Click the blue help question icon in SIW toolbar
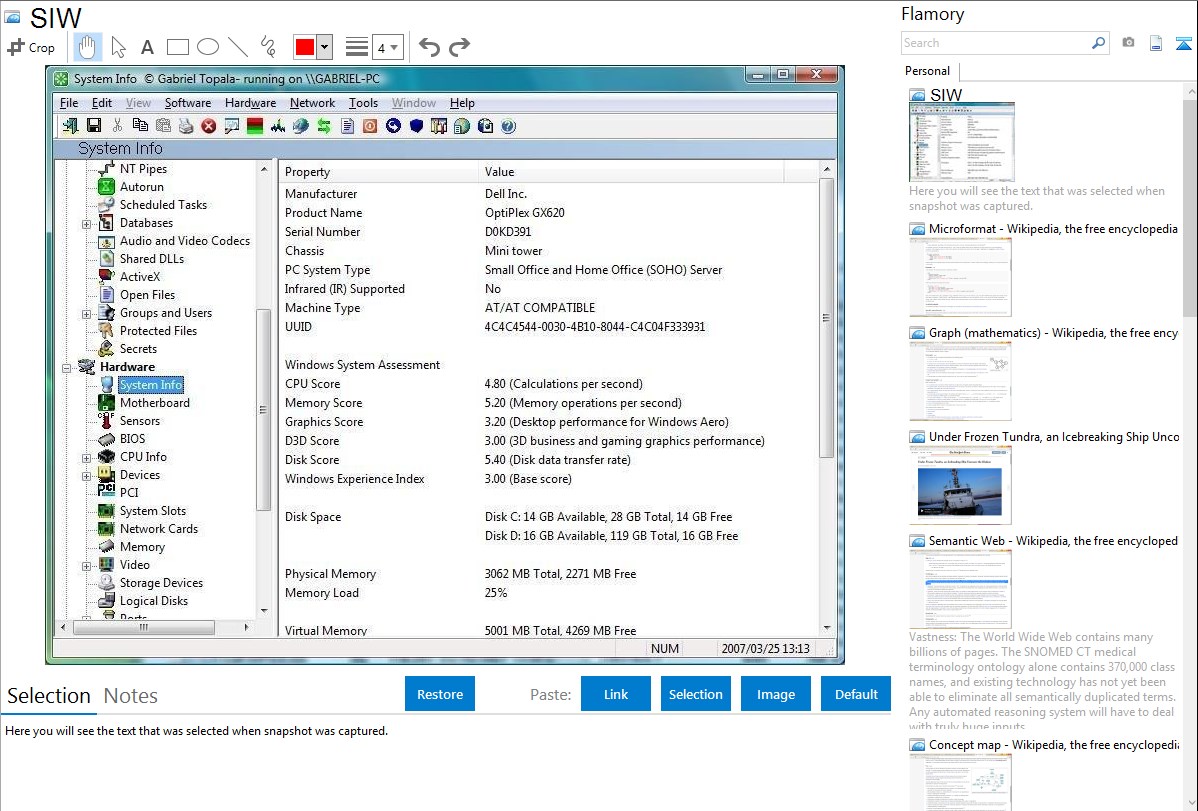Viewport: 1198px width, 811px height. 508,126
